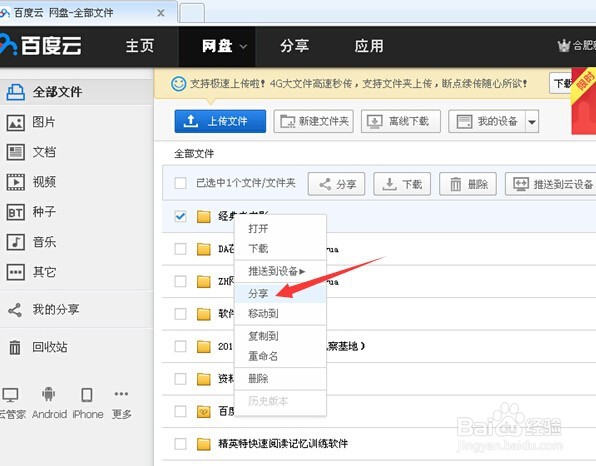
Task: Select the BT 种子 icon
Action: pyautogui.click(x=16, y=212)
